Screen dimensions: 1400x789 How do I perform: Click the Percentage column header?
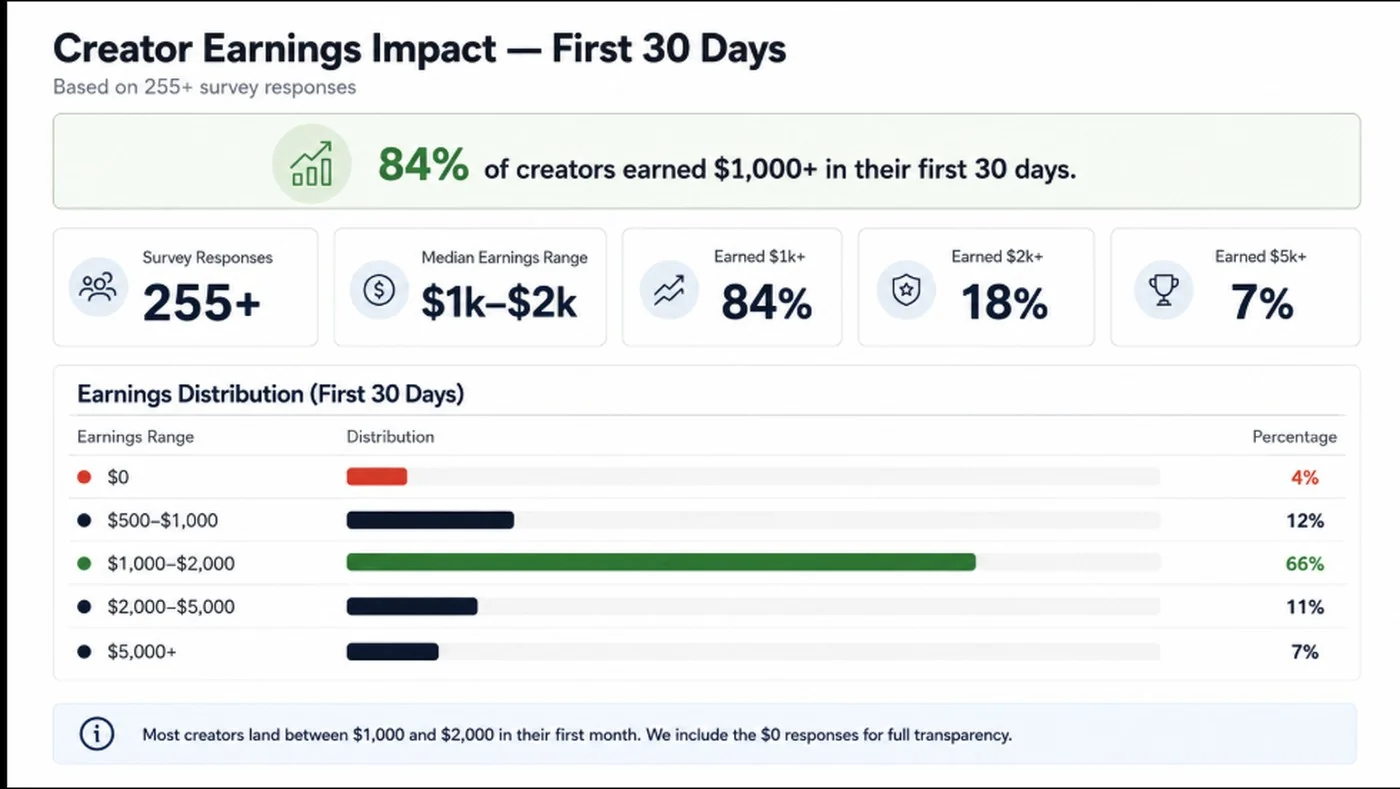point(1295,437)
